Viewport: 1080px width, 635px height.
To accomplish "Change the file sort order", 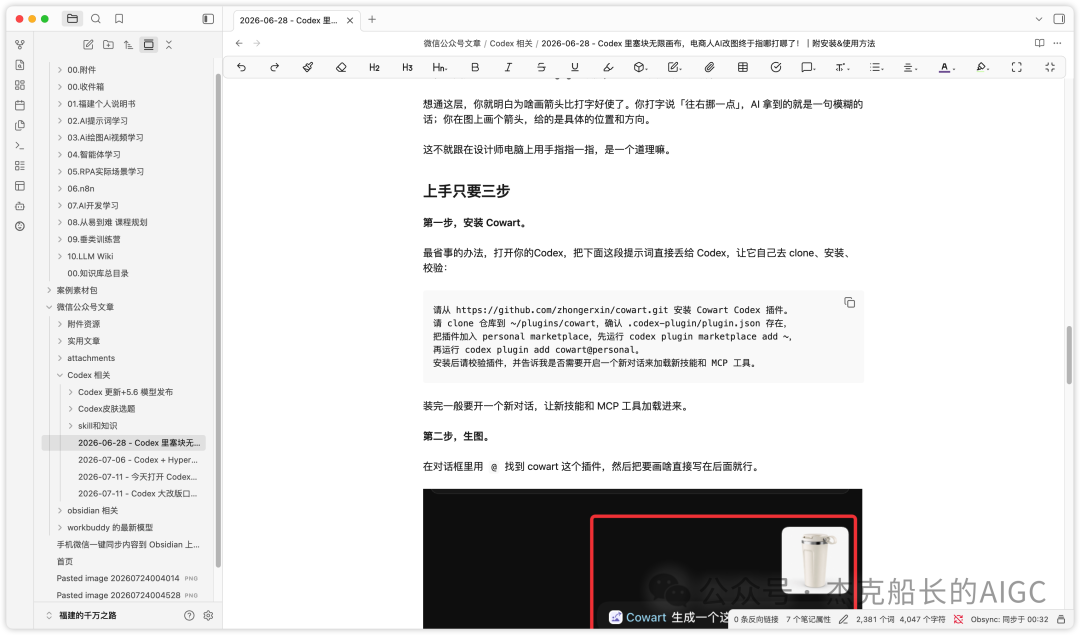I will click(128, 45).
